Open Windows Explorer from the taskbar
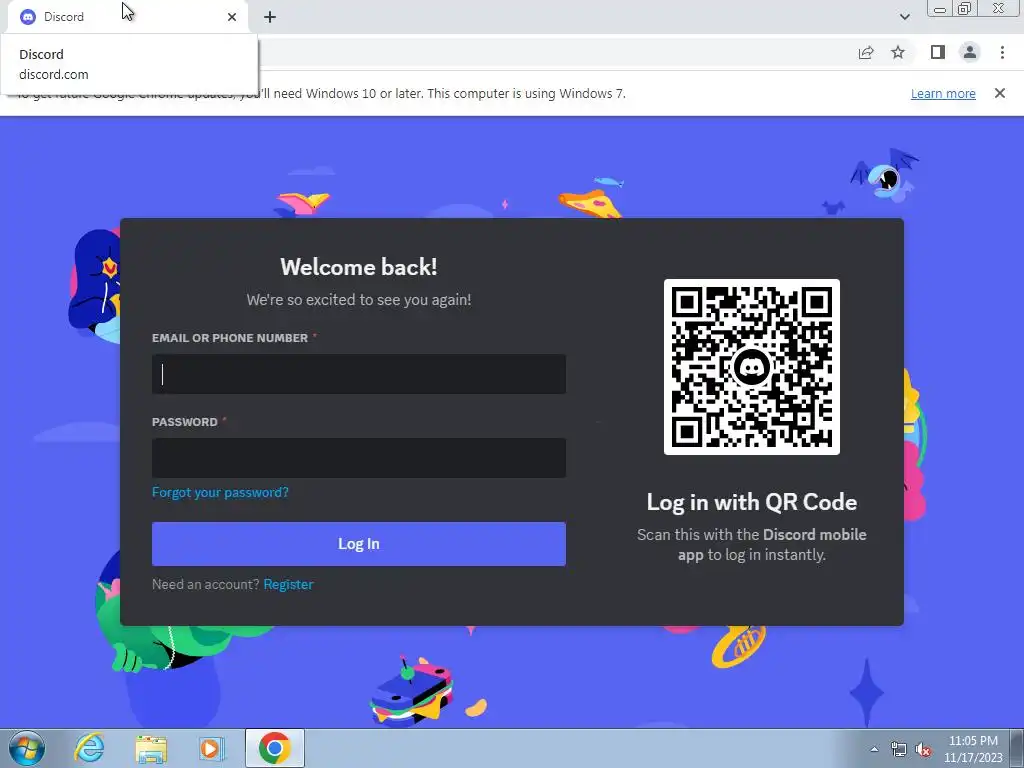 point(151,748)
